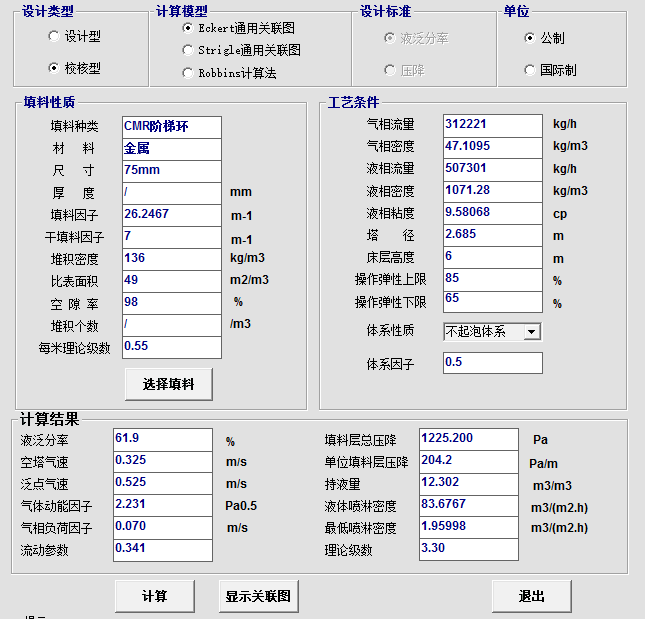Select the 液泛分率 design standard option
This screenshot has width=645, height=619.
click(x=390, y=38)
